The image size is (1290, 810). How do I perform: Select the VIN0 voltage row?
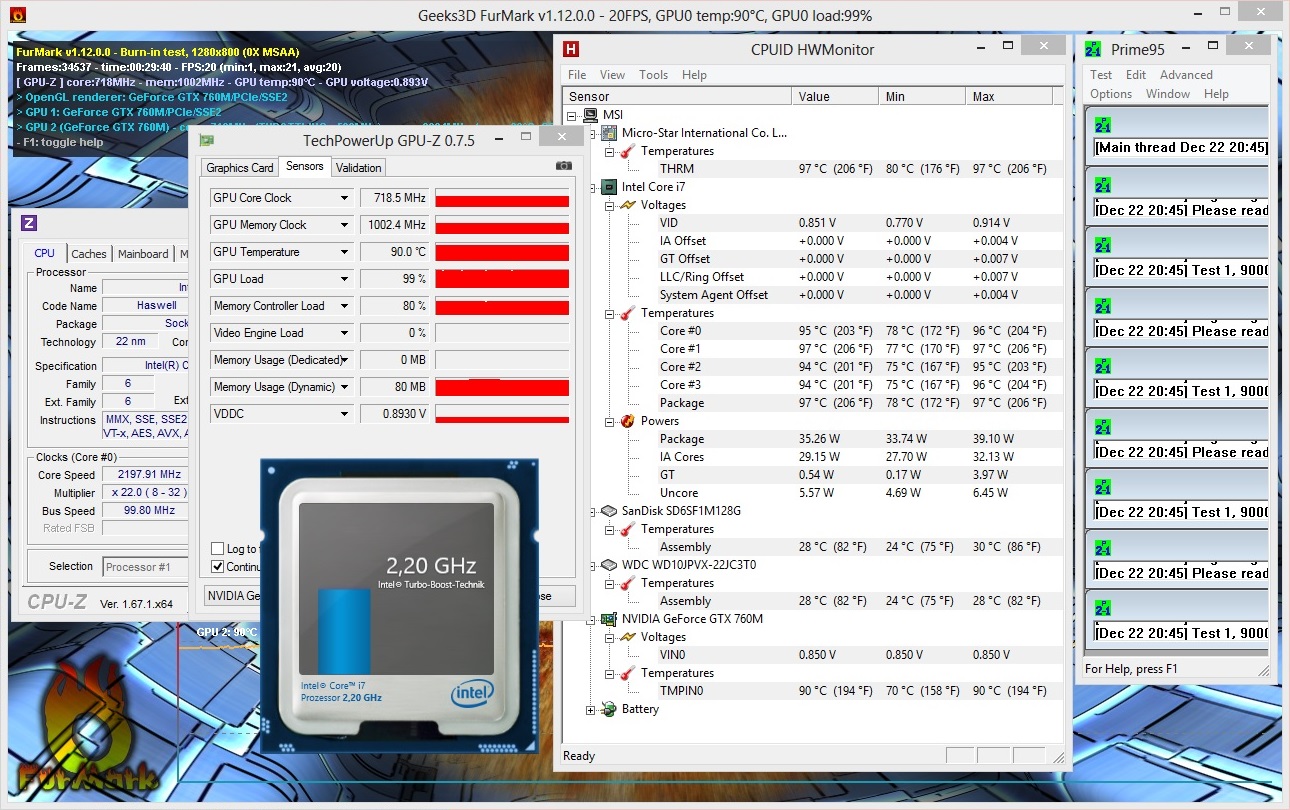[812, 655]
